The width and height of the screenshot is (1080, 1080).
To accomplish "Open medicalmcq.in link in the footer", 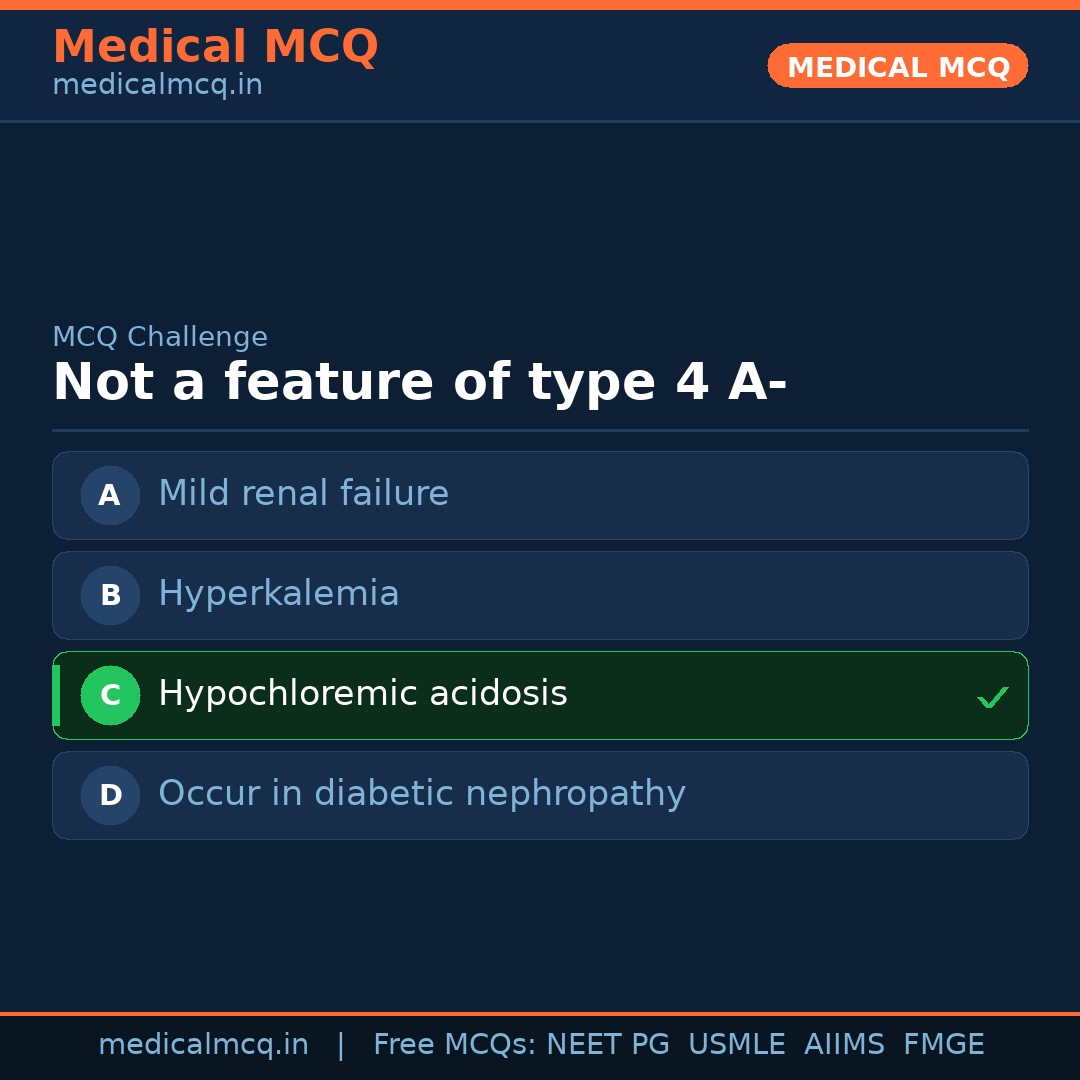I will (203, 1045).
